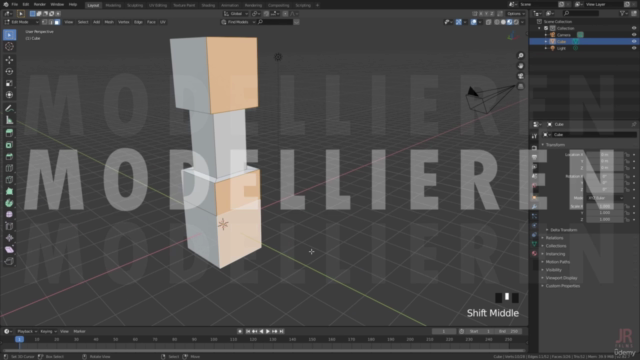This screenshot has width=640, height=360.
Task: Enable edge select mode
Action: tap(51, 22)
